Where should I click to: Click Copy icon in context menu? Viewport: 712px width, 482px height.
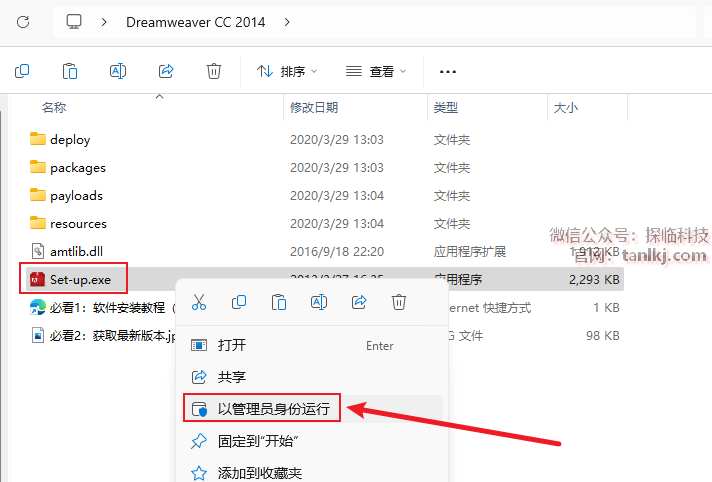239,302
